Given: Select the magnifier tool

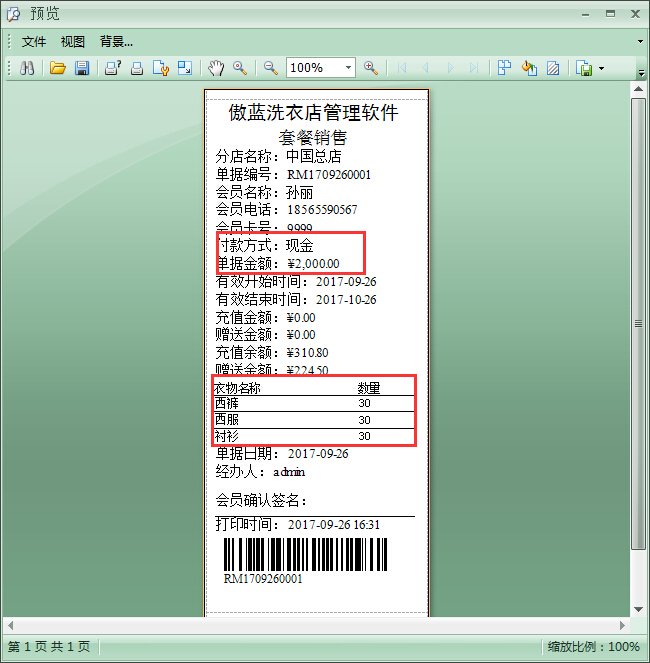Looking at the screenshot, I should [240, 68].
